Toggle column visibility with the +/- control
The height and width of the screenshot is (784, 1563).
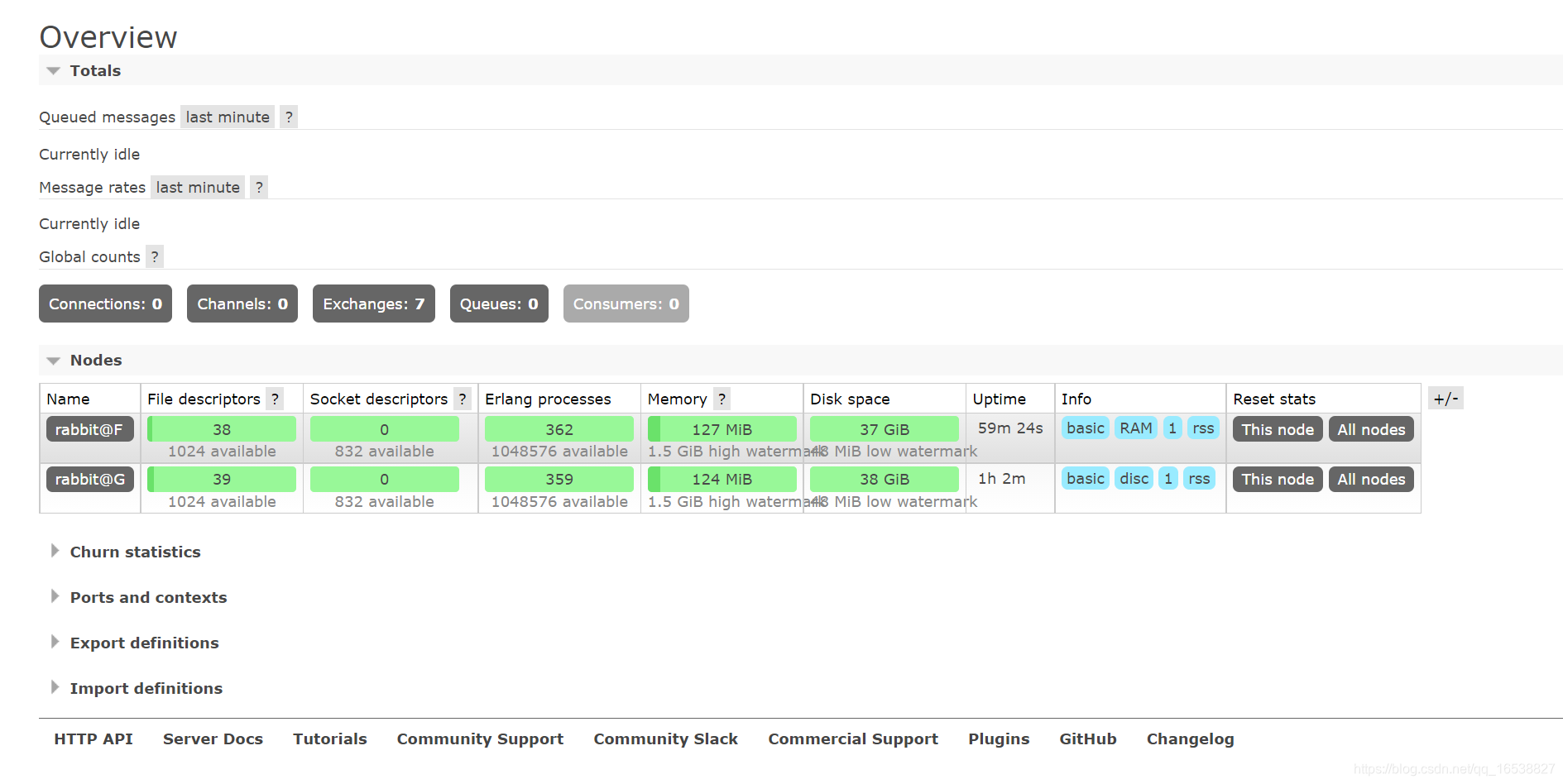pyautogui.click(x=1446, y=398)
